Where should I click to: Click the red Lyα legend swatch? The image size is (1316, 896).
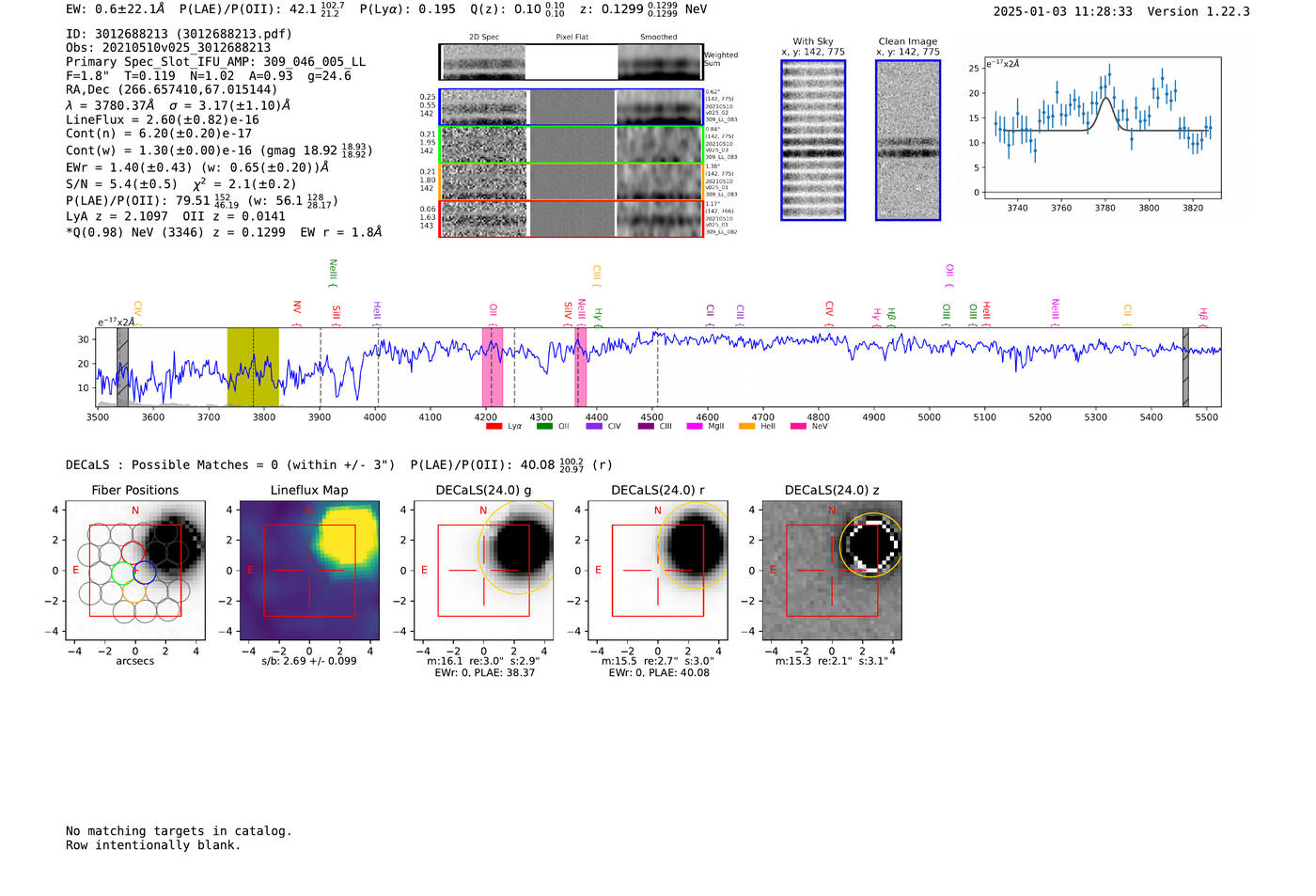click(x=493, y=427)
